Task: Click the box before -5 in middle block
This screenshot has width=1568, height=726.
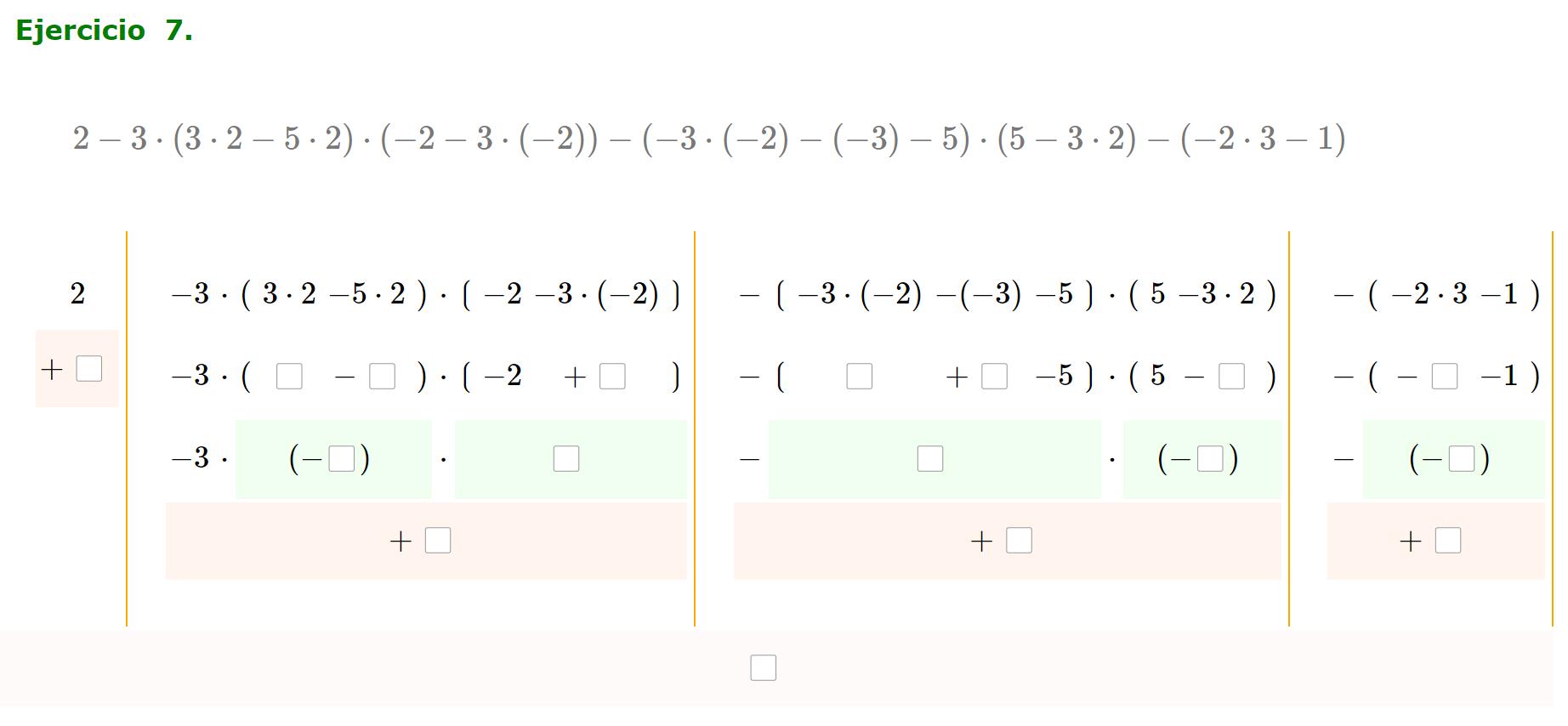Action: point(994,376)
